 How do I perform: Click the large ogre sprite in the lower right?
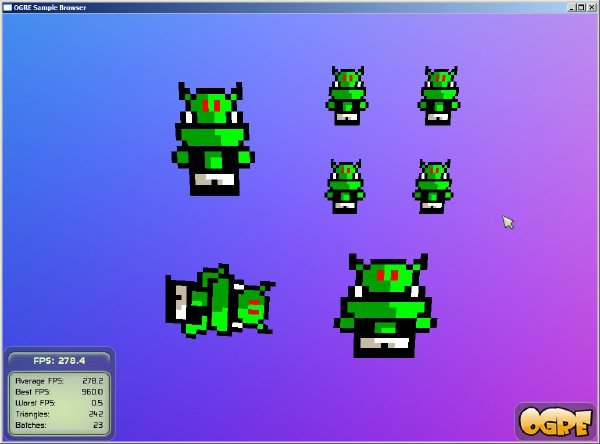385,305
